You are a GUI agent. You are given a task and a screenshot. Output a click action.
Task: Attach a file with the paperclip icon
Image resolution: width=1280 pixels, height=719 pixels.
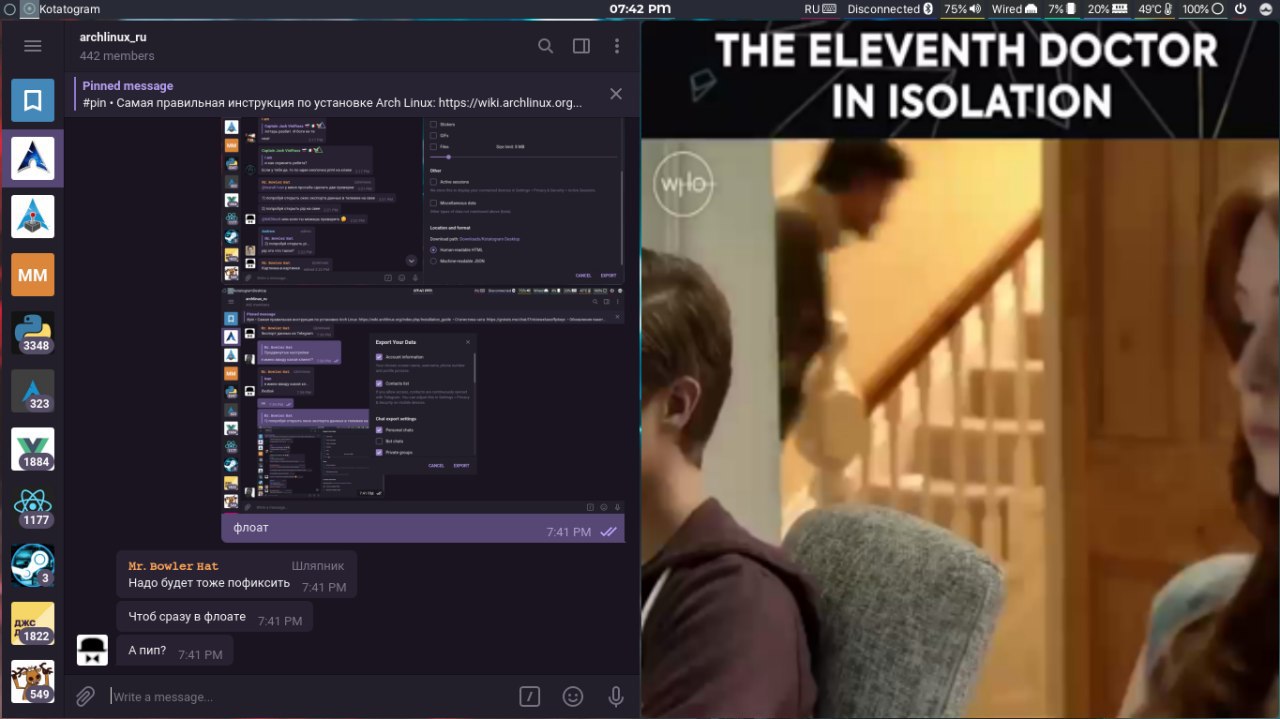point(86,696)
